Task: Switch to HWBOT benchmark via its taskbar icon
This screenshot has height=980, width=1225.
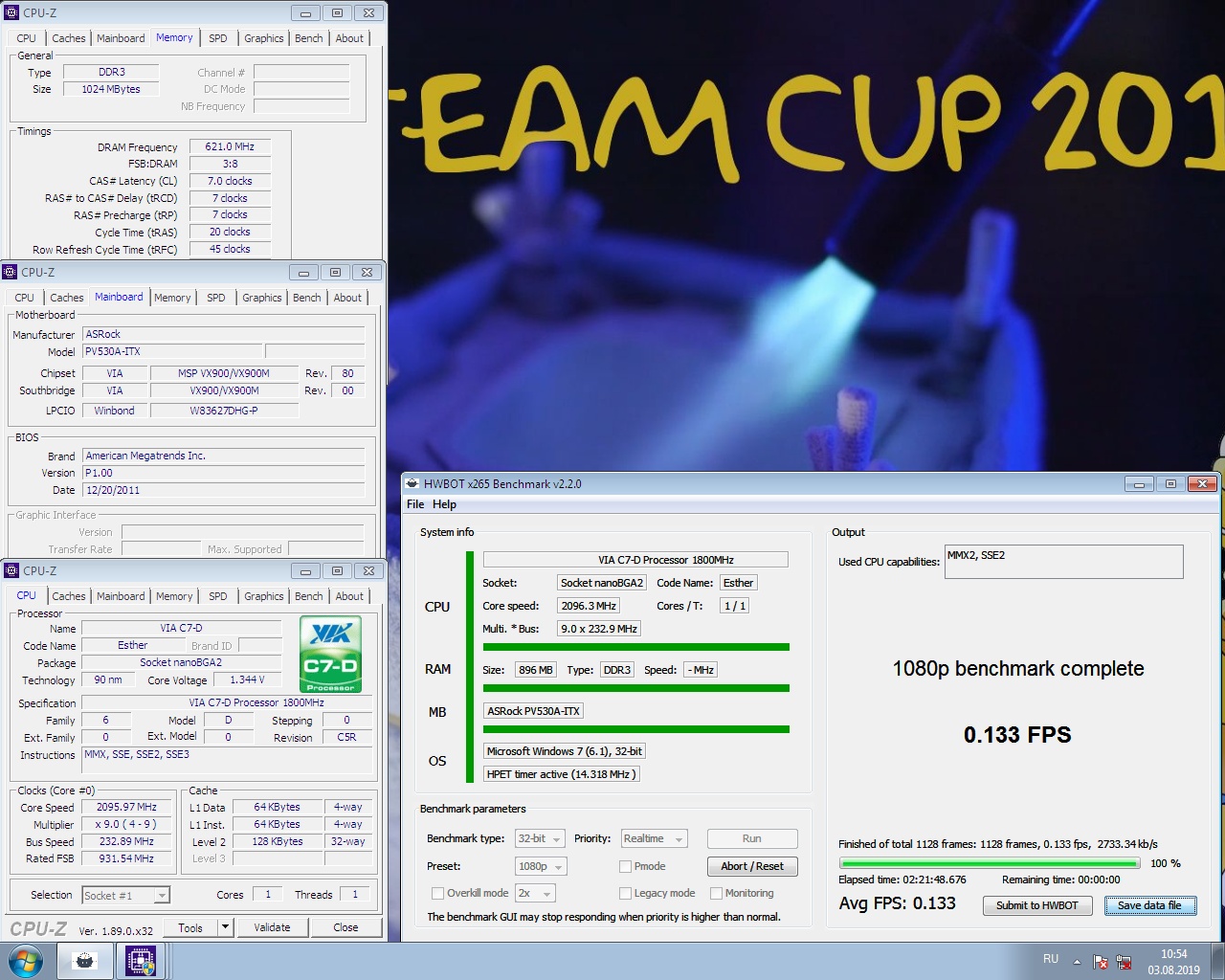Action: pos(85,961)
